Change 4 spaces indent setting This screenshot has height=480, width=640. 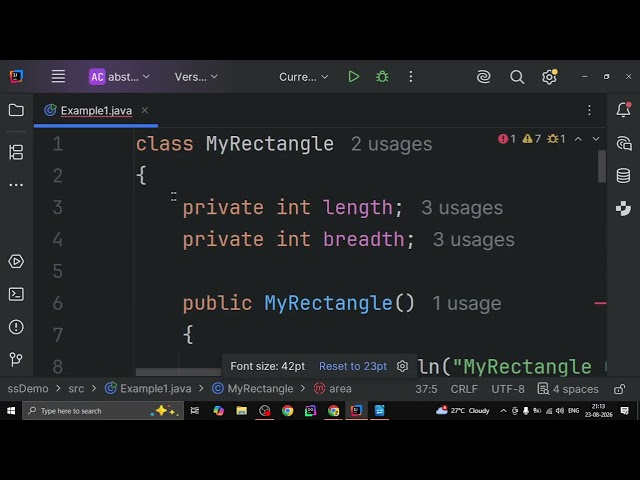click(568, 389)
